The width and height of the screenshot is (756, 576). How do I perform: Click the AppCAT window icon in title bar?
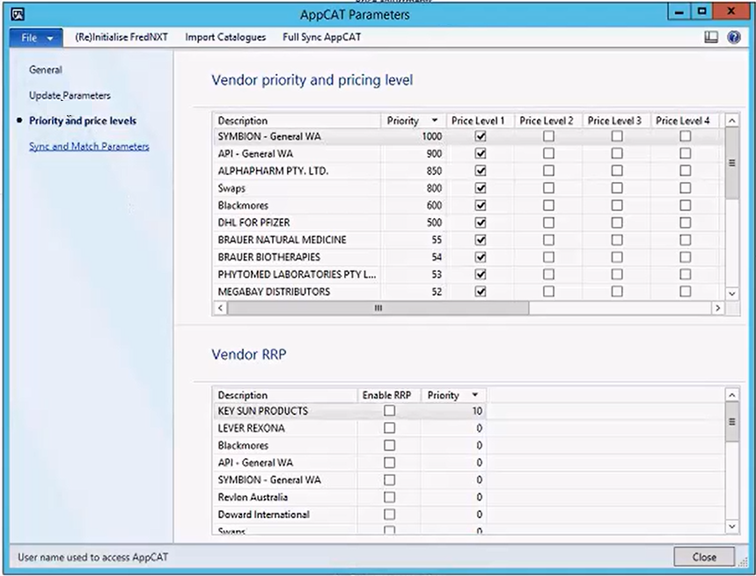coord(17,14)
